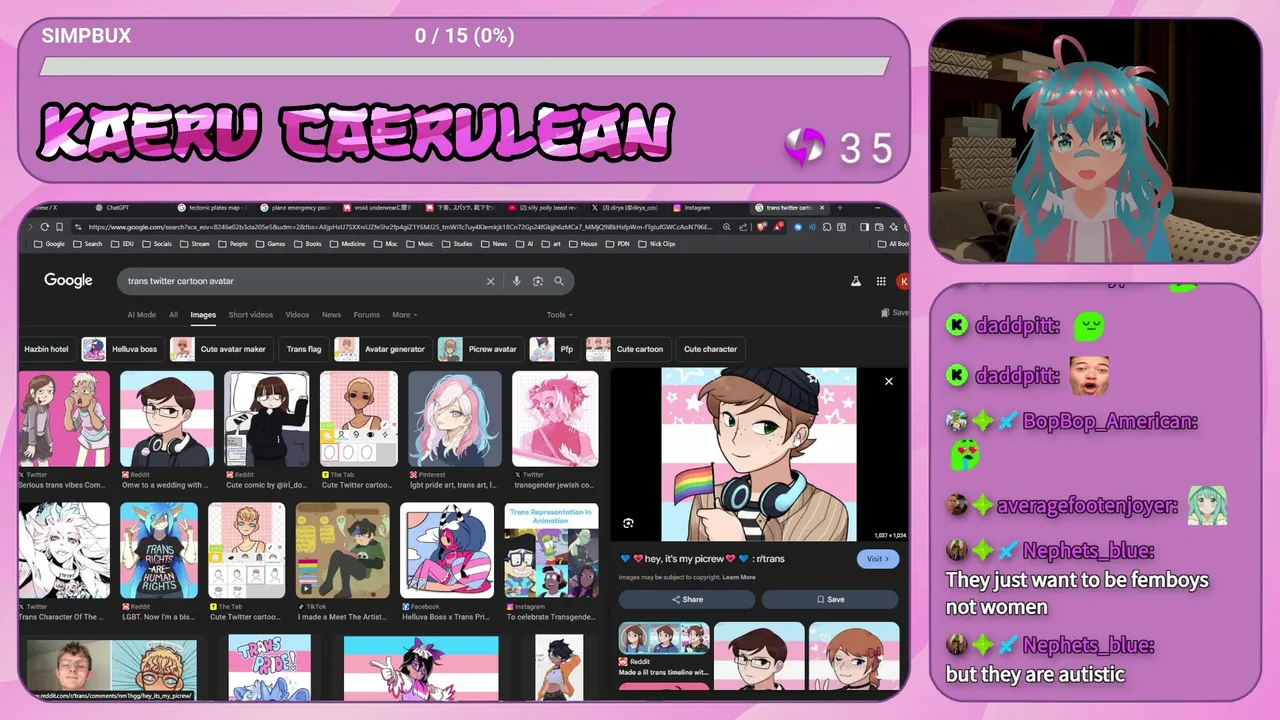Viewport: 1280px width, 720px height.
Task: Open the Google account avatar K
Action: tap(904, 282)
